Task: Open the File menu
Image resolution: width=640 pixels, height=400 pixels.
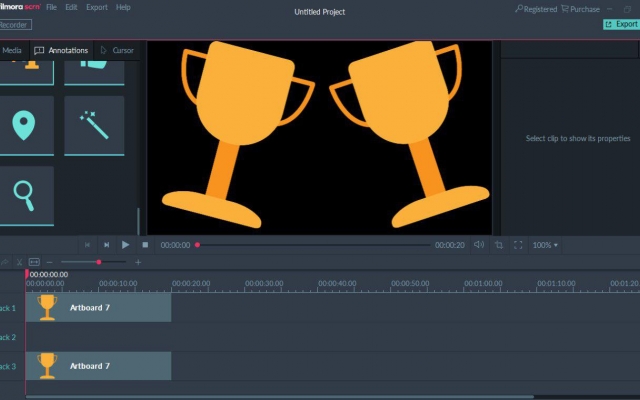Action: point(51,7)
